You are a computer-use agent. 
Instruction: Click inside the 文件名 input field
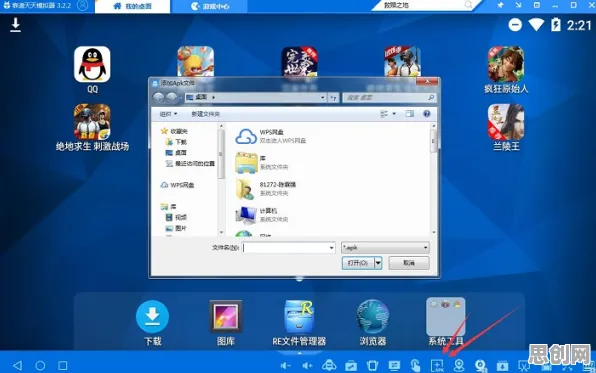click(285, 248)
